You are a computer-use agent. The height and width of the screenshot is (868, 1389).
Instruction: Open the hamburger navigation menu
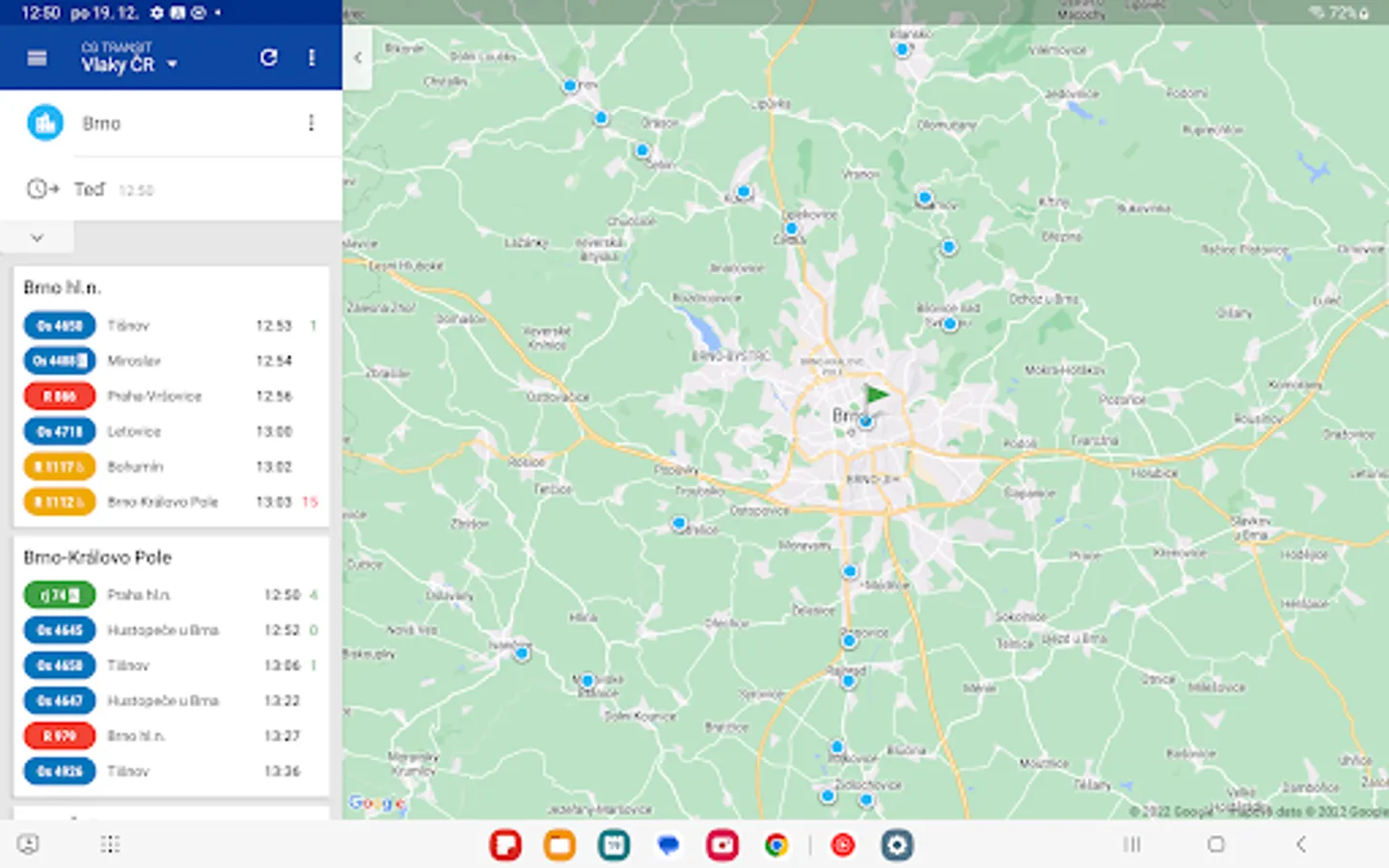coord(37,58)
